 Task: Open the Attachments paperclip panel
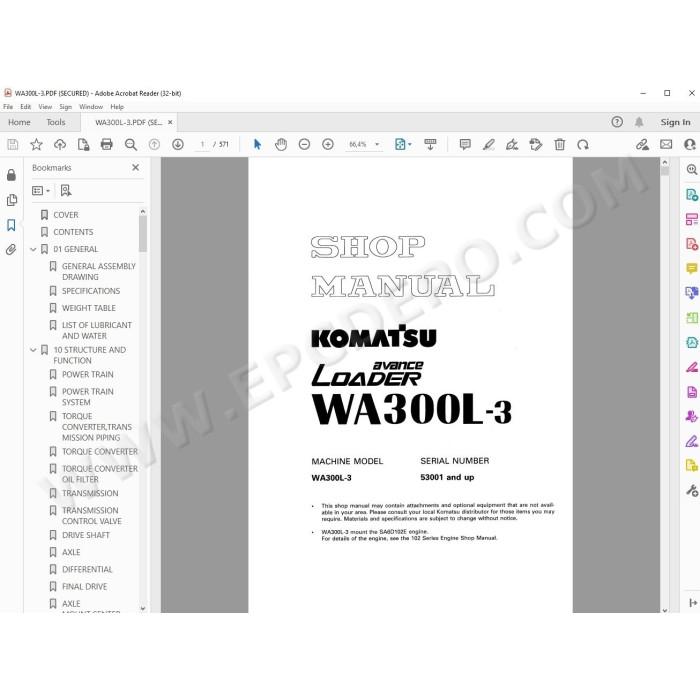click(12, 250)
